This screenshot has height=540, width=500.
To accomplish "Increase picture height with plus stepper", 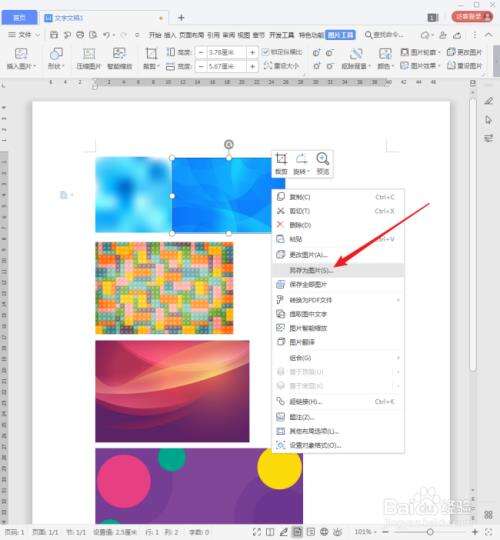I will pos(252,52).
